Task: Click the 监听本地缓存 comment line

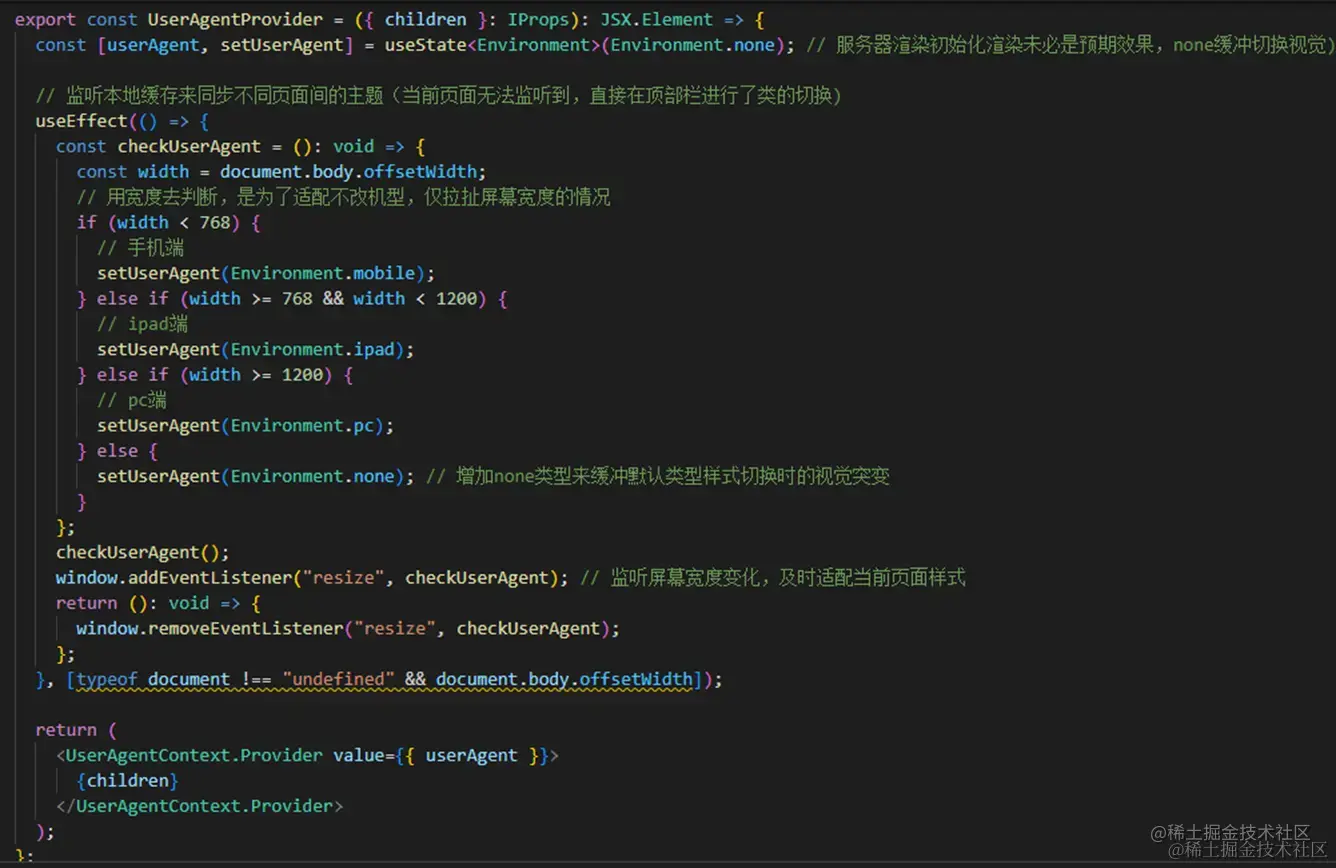Action: [x=438, y=96]
